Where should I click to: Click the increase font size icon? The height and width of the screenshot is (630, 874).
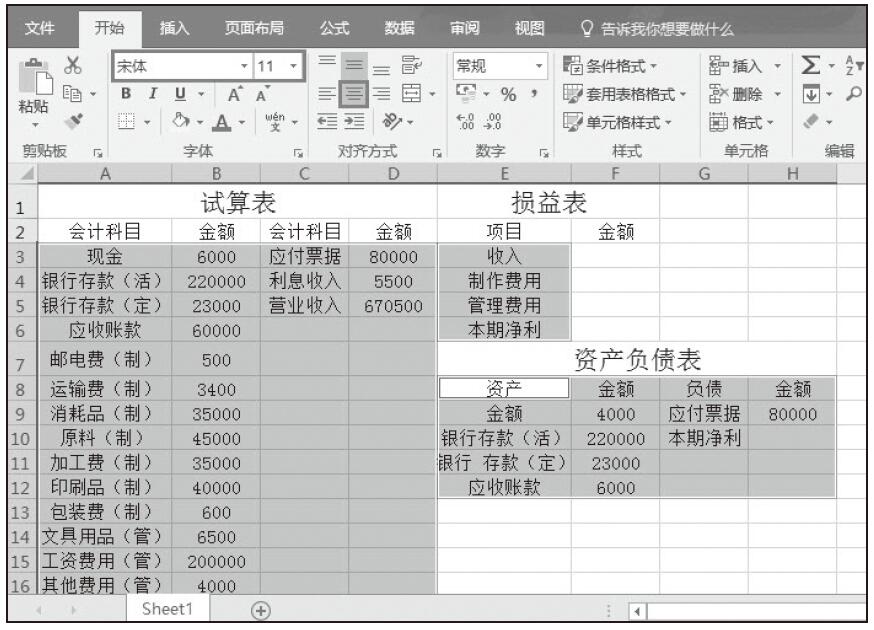(234, 94)
